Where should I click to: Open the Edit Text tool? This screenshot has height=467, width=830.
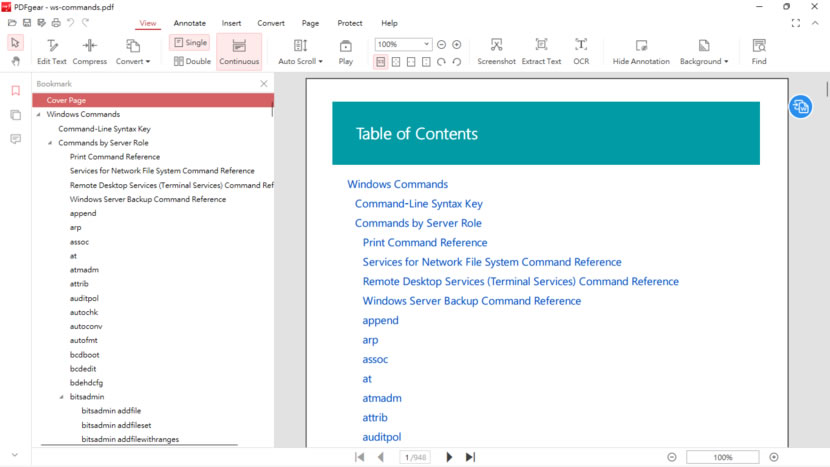tap(52, 52)
